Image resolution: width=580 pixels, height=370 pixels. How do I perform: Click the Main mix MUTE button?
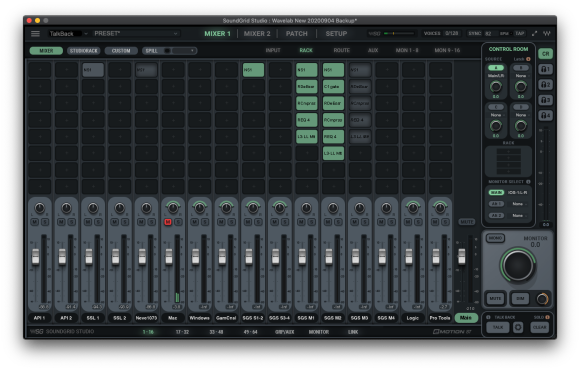coord(466,222)
